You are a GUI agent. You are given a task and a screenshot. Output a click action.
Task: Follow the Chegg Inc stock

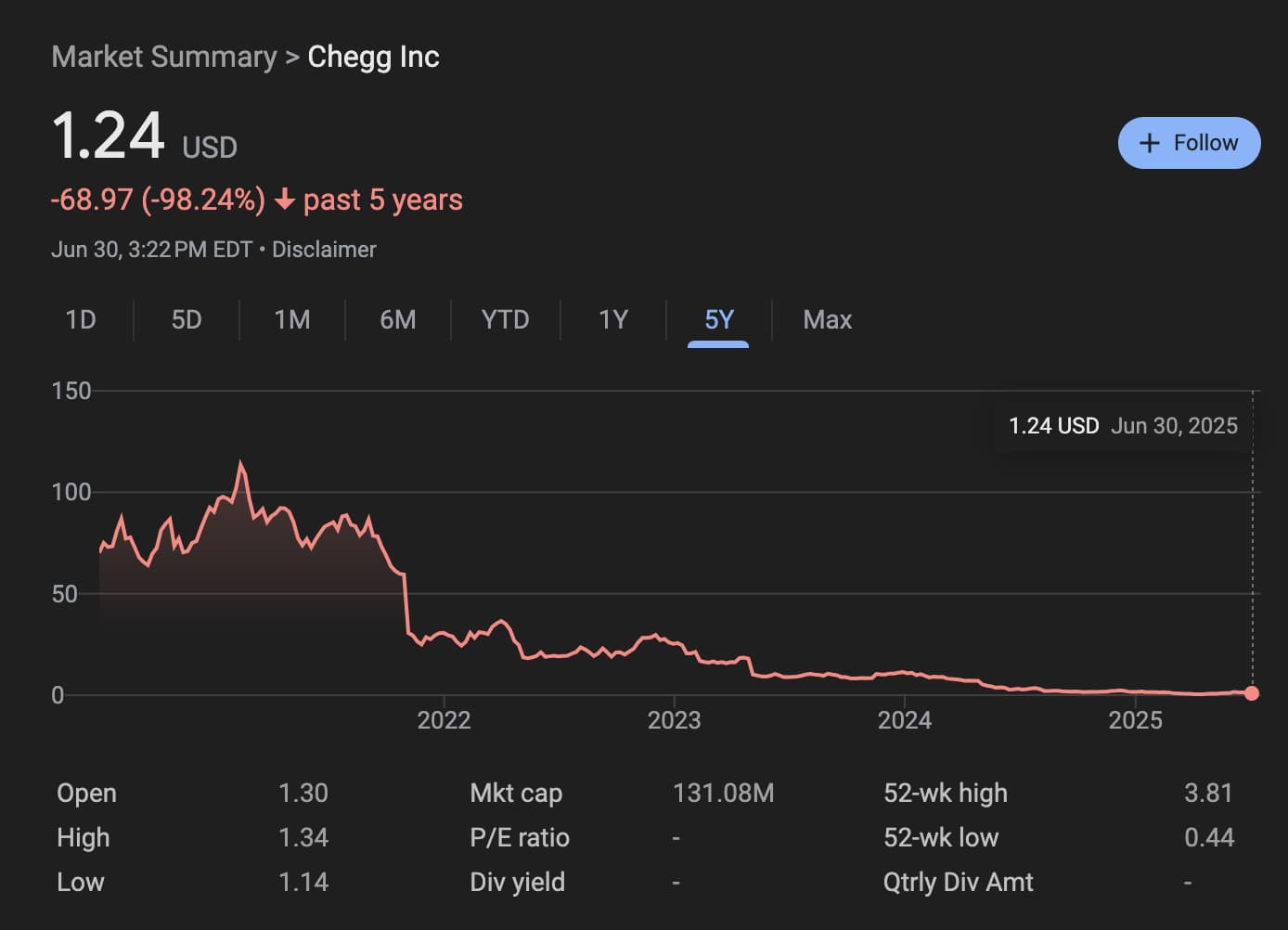pyautogui.click(x=1189, y=143)
